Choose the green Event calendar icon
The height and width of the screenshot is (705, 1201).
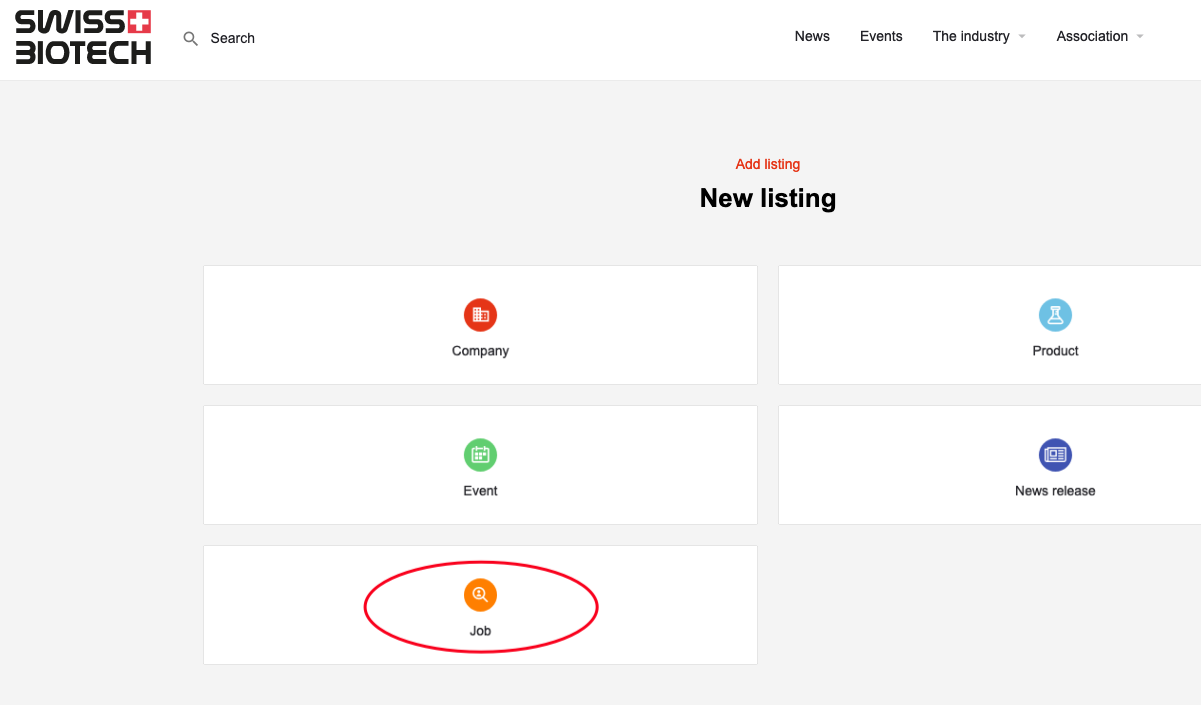[480, 455]
